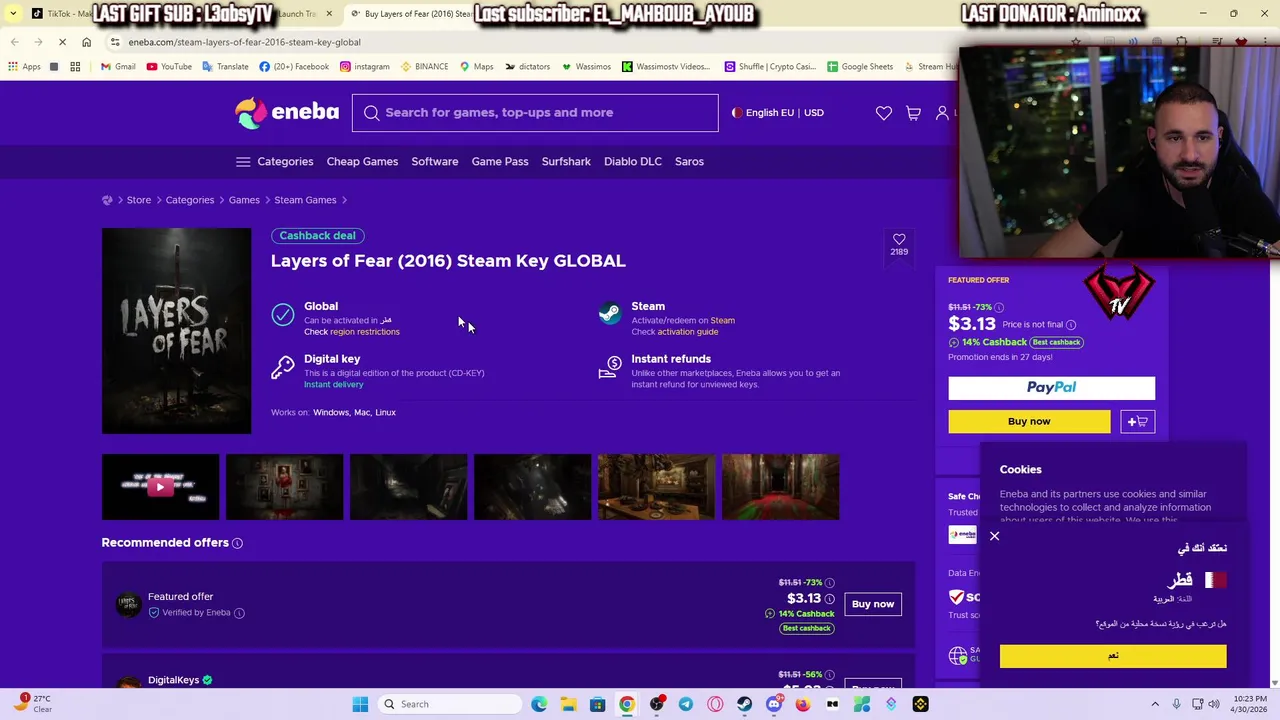Open the Software menu item
The image size is (1280, 720).
point(435,162)
